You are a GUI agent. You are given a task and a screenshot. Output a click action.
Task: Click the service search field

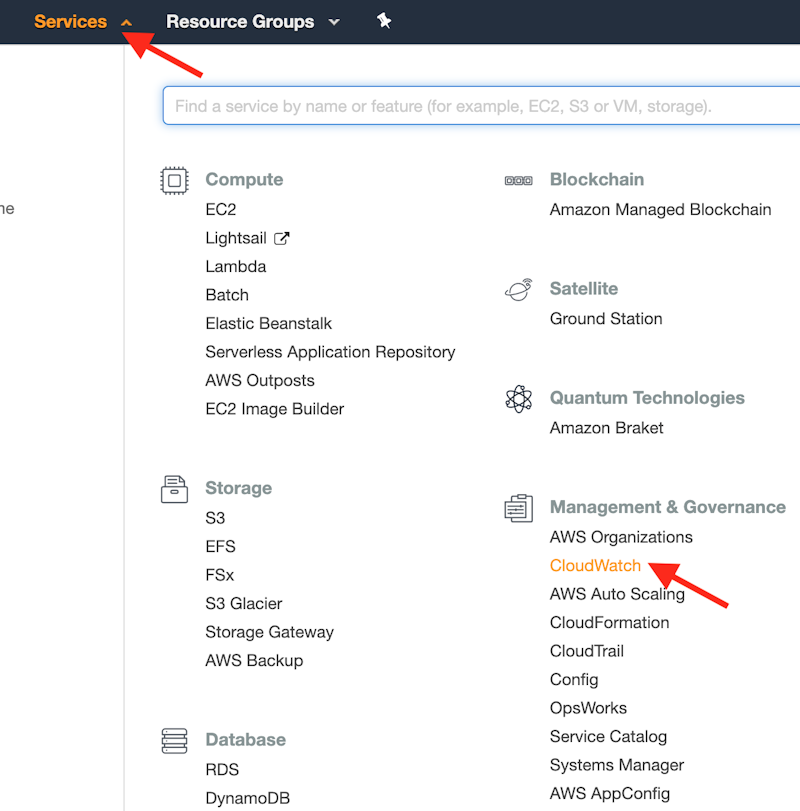click(x=480, y=106)
